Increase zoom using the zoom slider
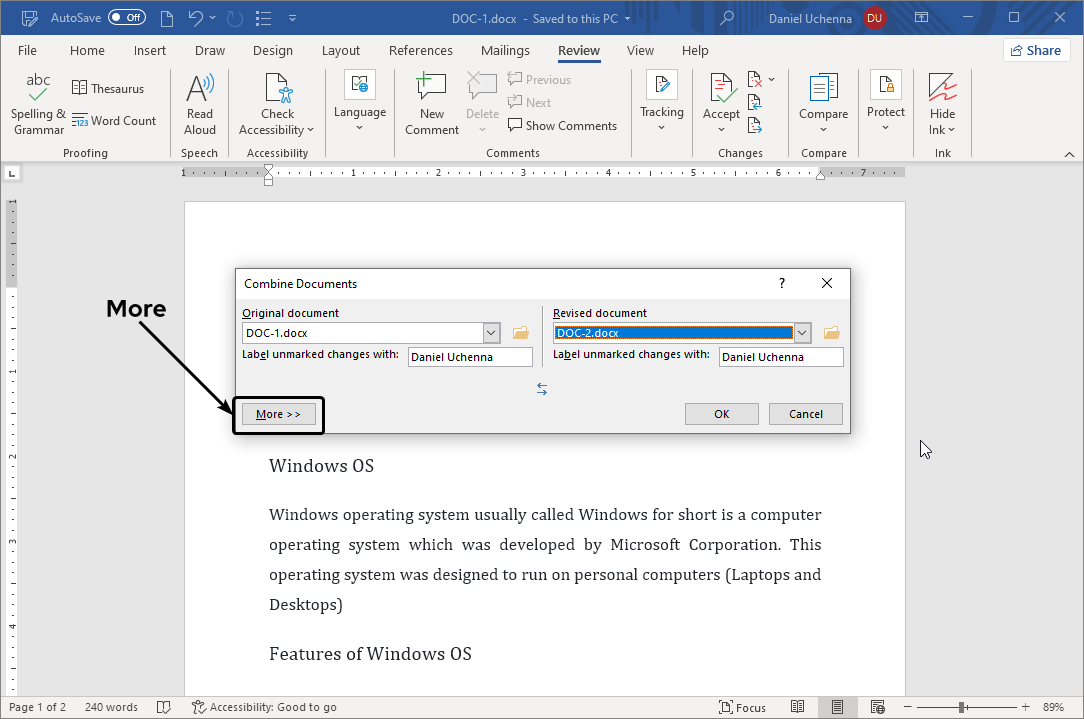This screenshot has height=719, width=1084. click(x=1026, y=707)
